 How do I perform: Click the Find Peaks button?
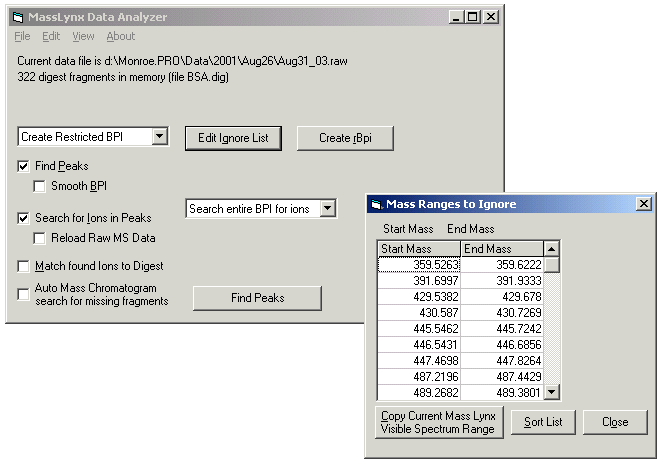tap(258, 298)
